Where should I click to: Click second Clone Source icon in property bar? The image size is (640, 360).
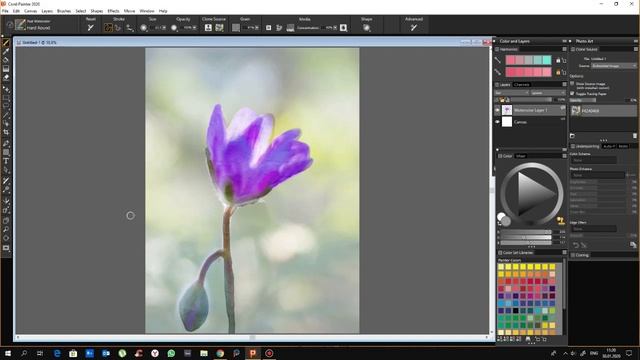click(x=220, y=28)
